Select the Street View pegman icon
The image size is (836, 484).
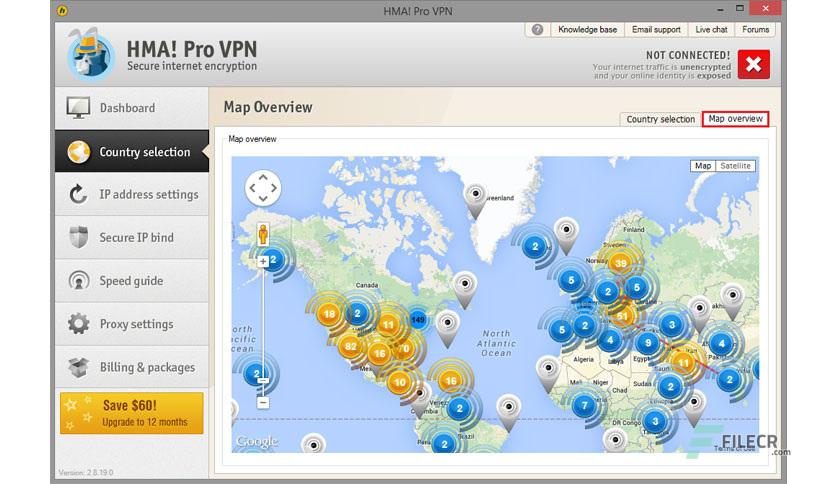(263, 234)
